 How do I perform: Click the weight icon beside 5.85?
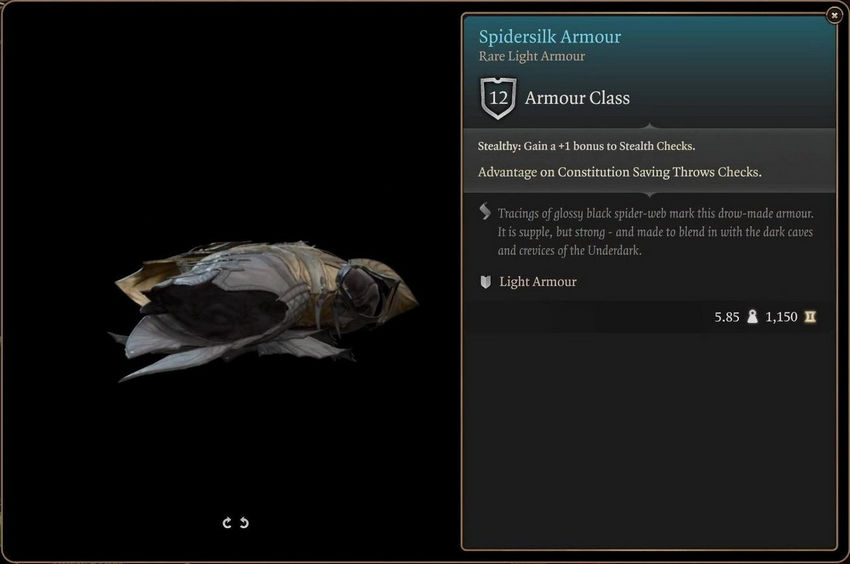(752, 317)
